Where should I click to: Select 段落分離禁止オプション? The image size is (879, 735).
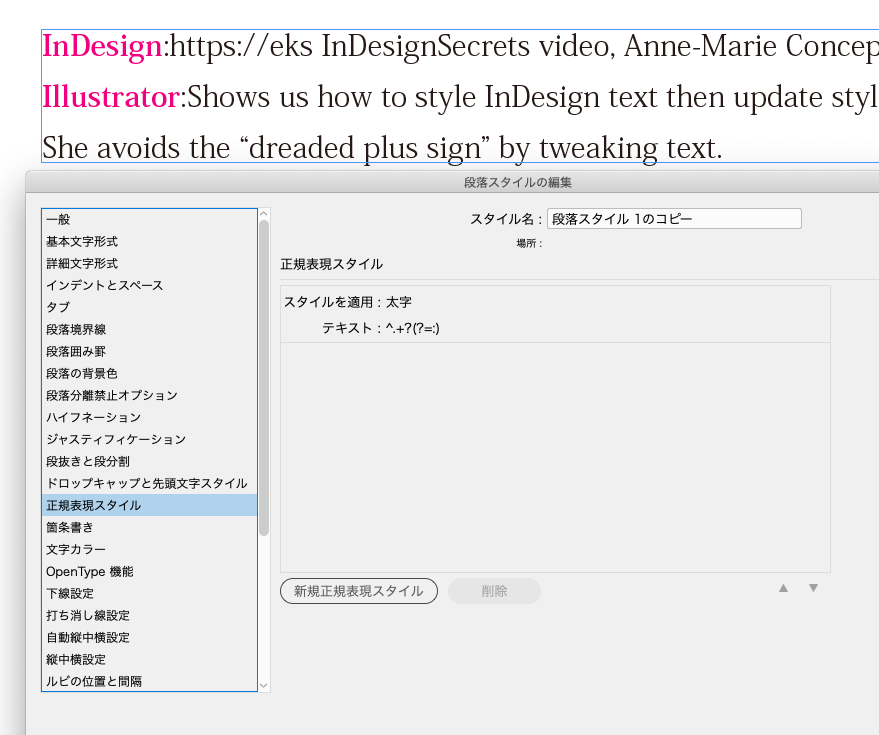[149, 395]
